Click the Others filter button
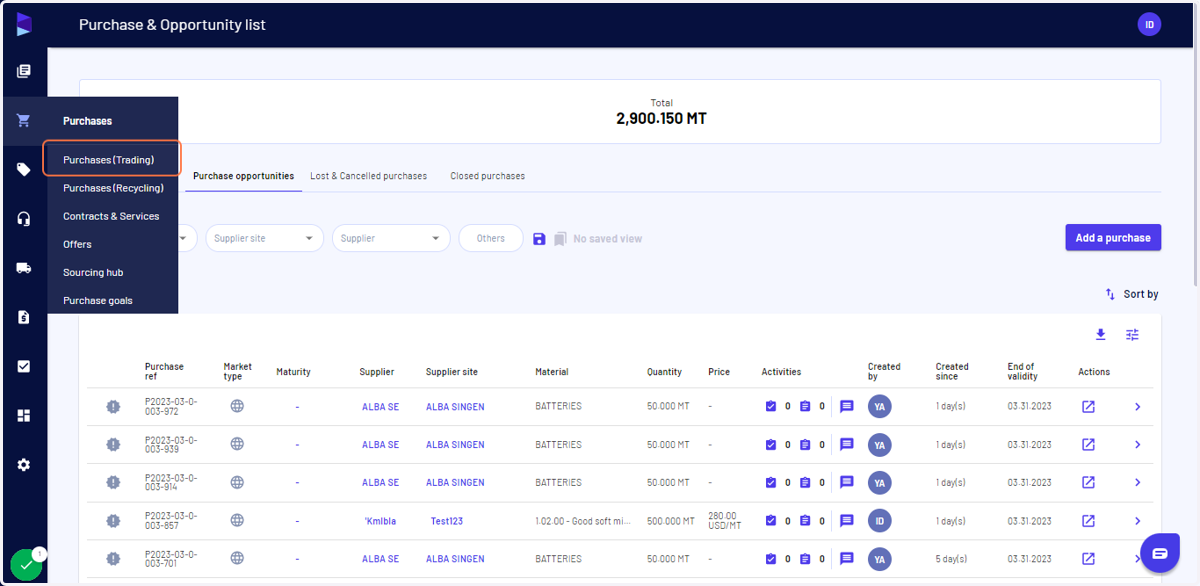Screen dimensions: 1200x586 tap(491, 238)
